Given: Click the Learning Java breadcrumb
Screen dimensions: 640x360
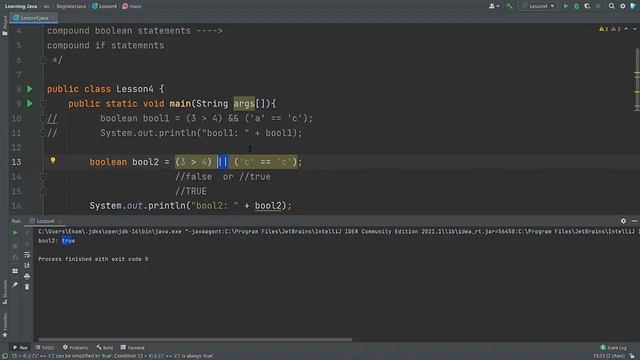Looking at the screenshot, I should [21, 6].
